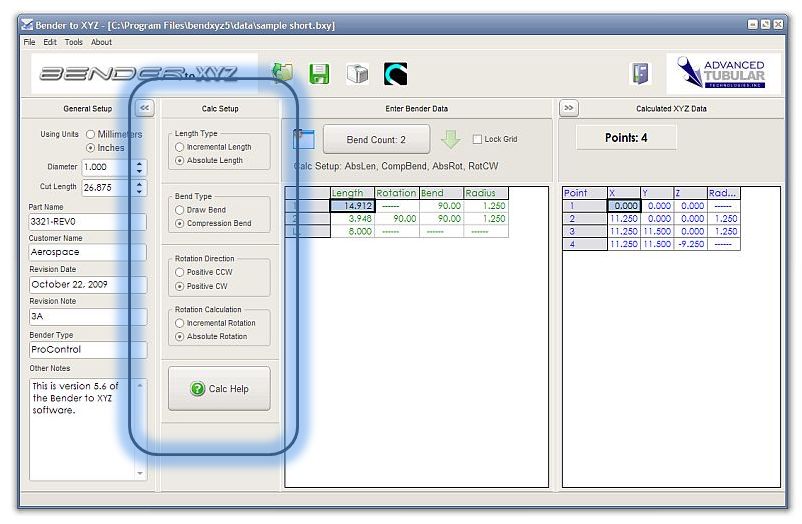This screenshot has height=524, width=802.
Task: Click the Advanced Tubular Technologies logo
Action: 718,73
